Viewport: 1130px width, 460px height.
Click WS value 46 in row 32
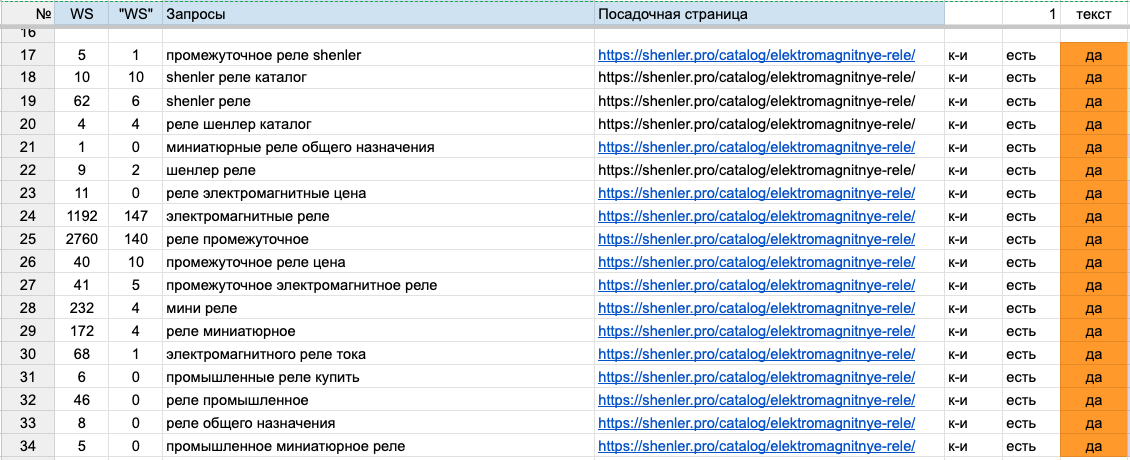pos(81,400)
